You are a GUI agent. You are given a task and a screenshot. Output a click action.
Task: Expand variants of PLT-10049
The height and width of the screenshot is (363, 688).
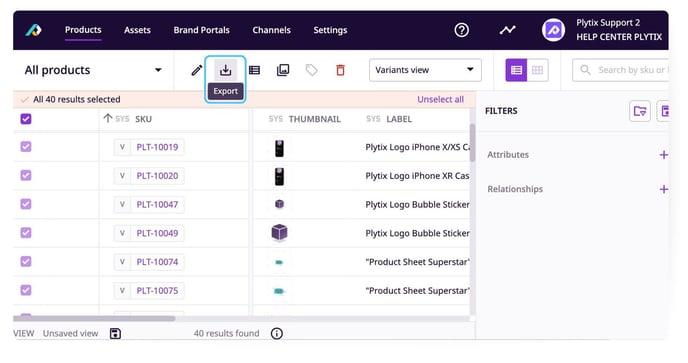tap(122, 233)
